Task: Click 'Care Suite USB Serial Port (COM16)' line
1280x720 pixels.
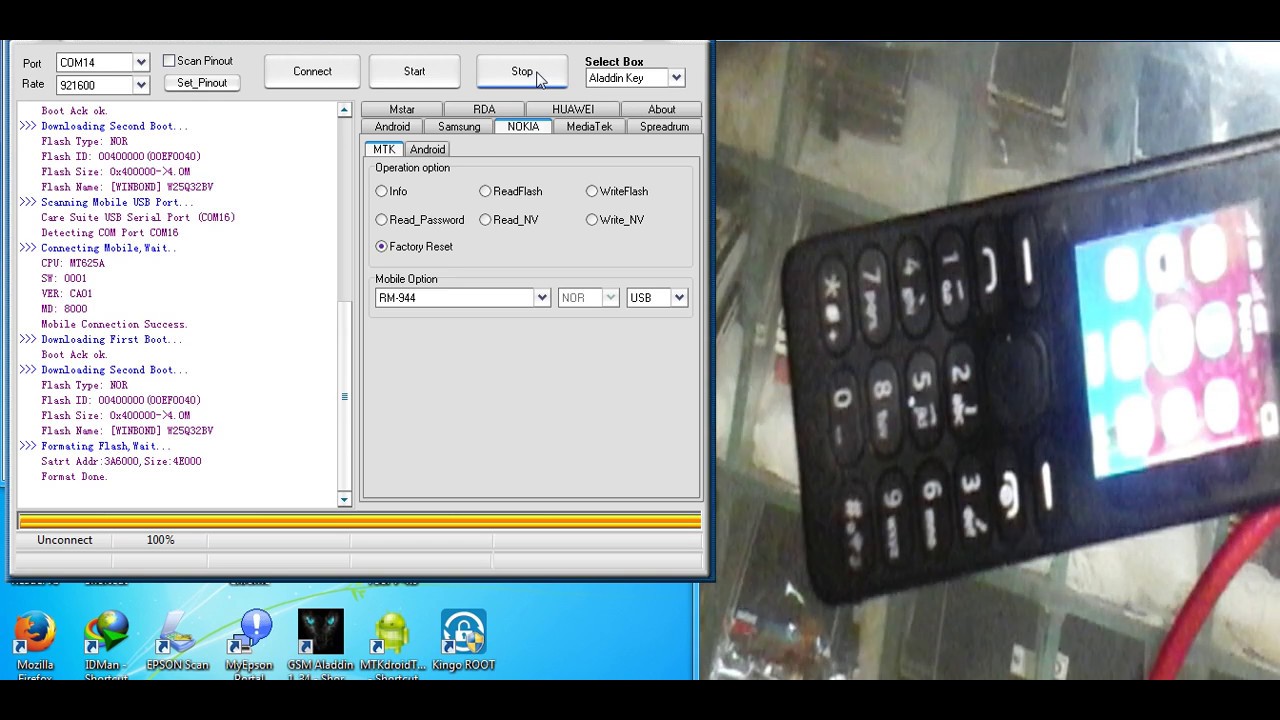Action: point(138,217)
